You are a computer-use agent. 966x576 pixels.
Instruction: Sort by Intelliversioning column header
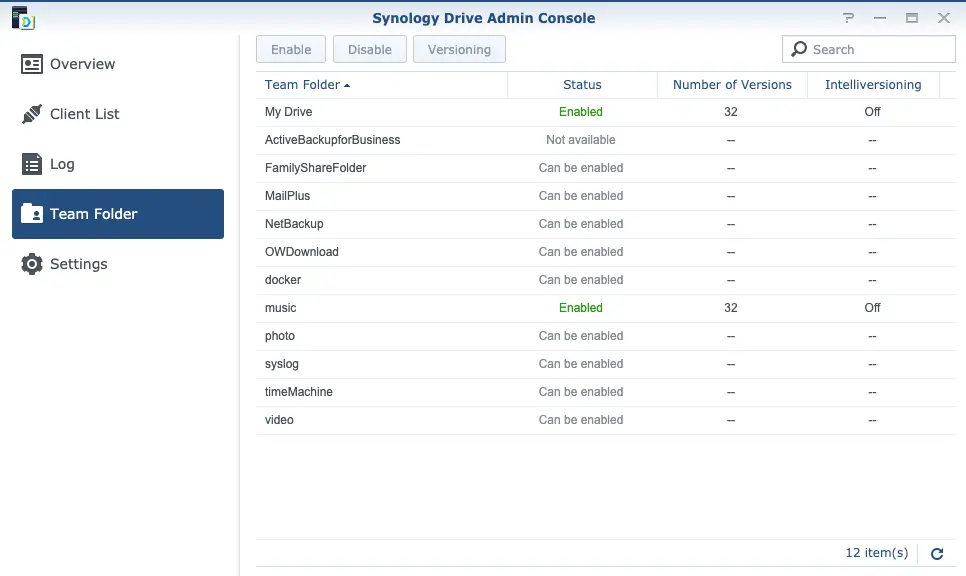coord(873,85)
